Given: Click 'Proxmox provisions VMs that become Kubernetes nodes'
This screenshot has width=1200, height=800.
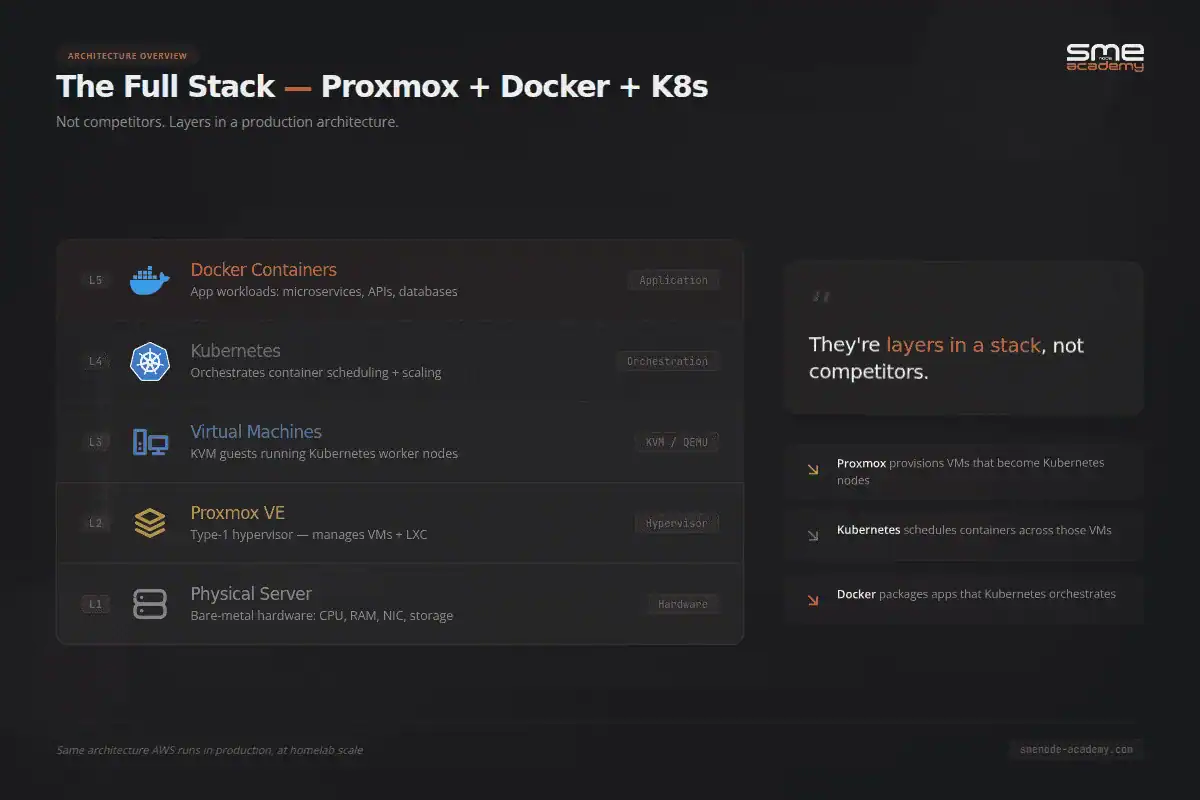Looking at the screenshot, I should pos(970,471).
